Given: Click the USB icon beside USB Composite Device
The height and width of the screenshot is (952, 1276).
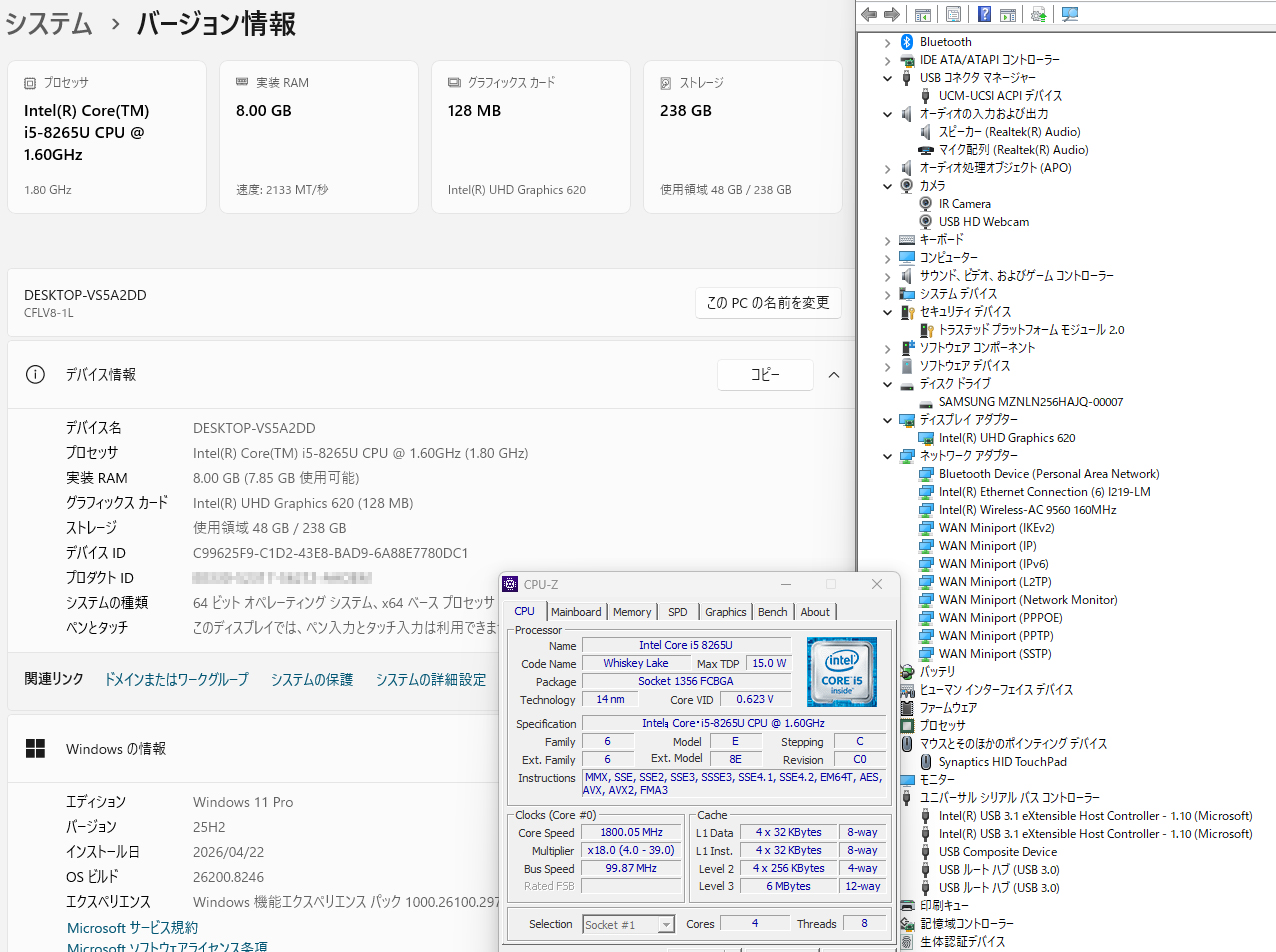Looking at the screenshot, I should pyautogui.click(x=926, y=852).
